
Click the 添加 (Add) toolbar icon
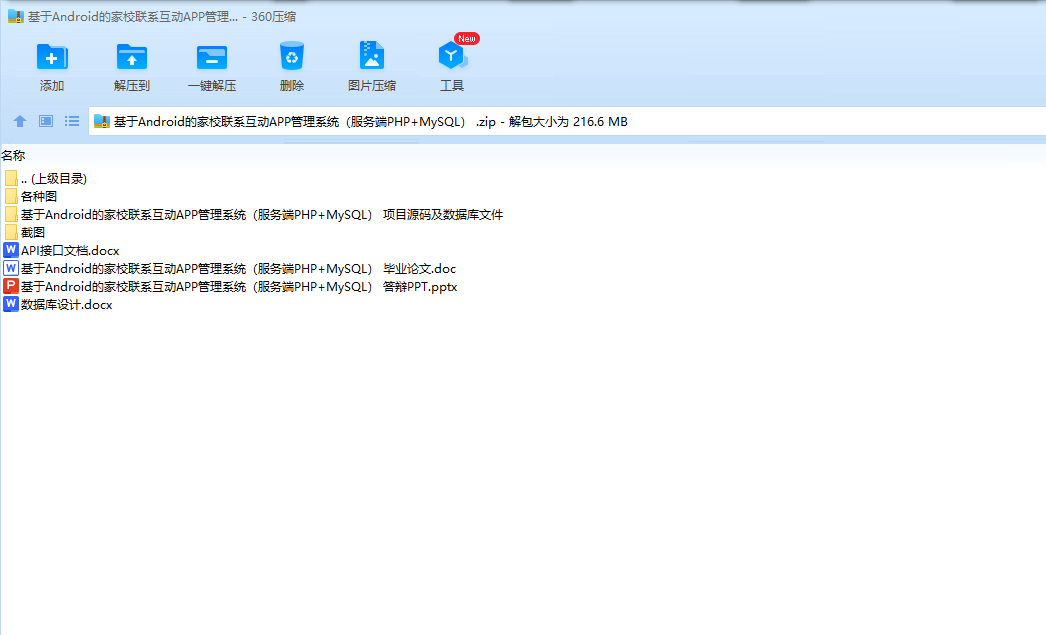pos(52,57)
